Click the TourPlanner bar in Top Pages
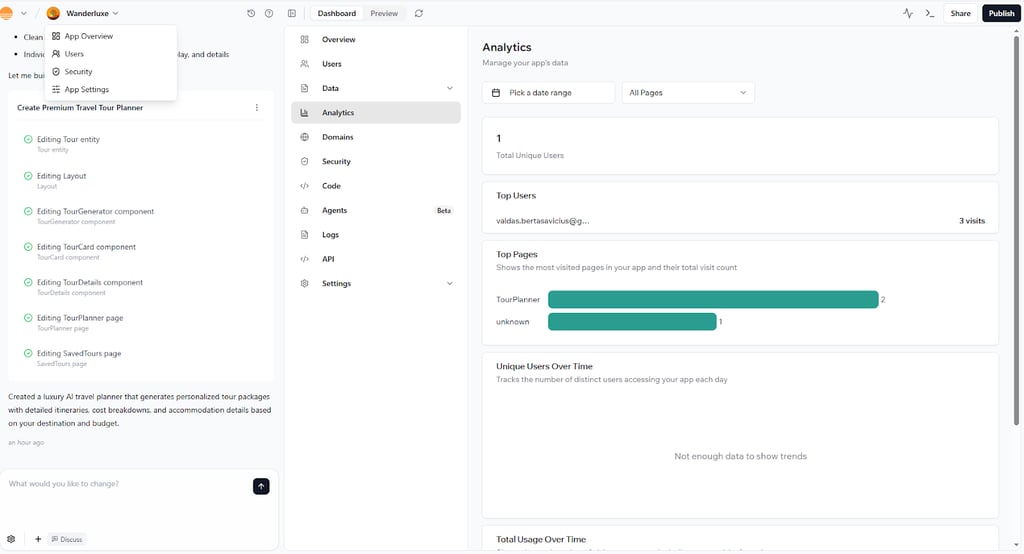Screen dimensions: 1024x554 point(713,299)
